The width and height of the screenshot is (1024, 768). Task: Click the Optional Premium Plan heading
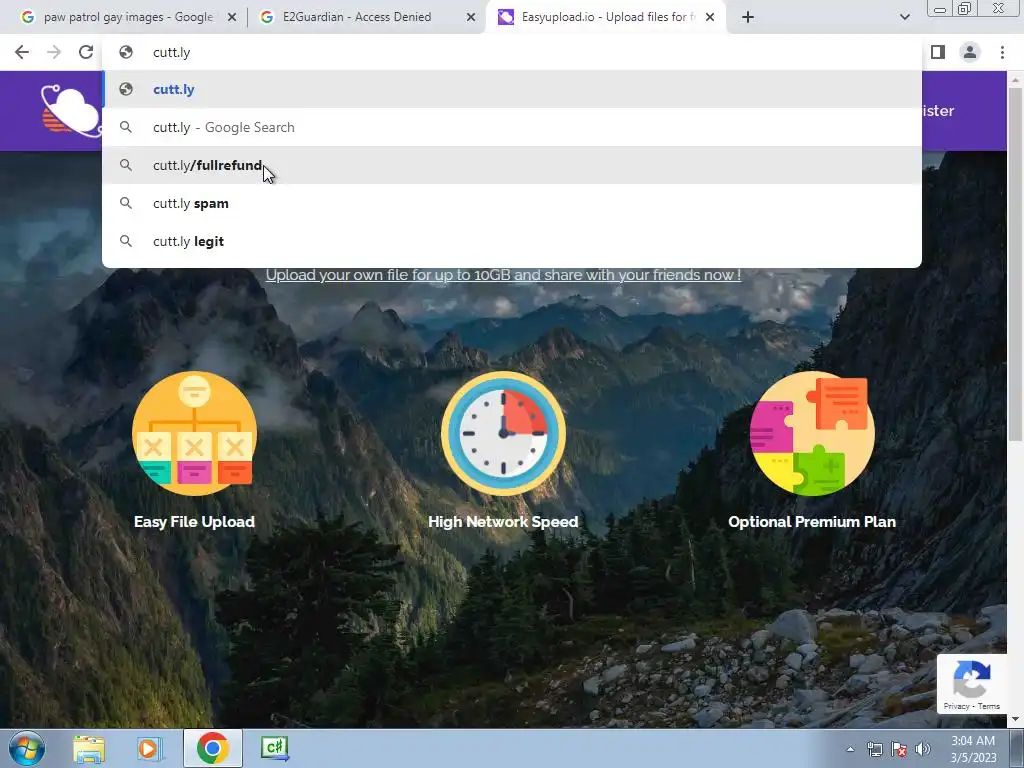click(812, 522)
